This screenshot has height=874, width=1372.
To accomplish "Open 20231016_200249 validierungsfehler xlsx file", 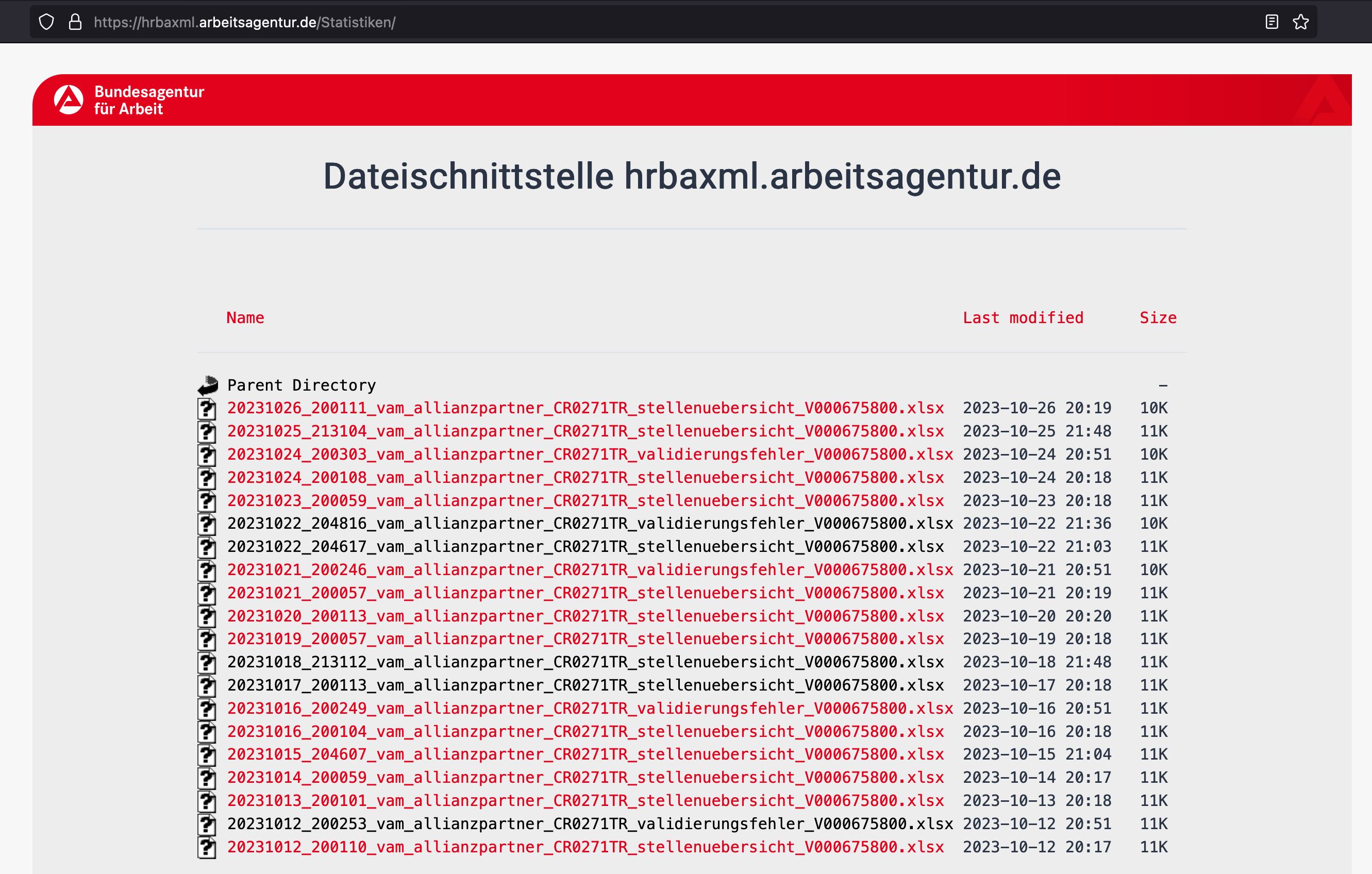I will tap(590, 708).
